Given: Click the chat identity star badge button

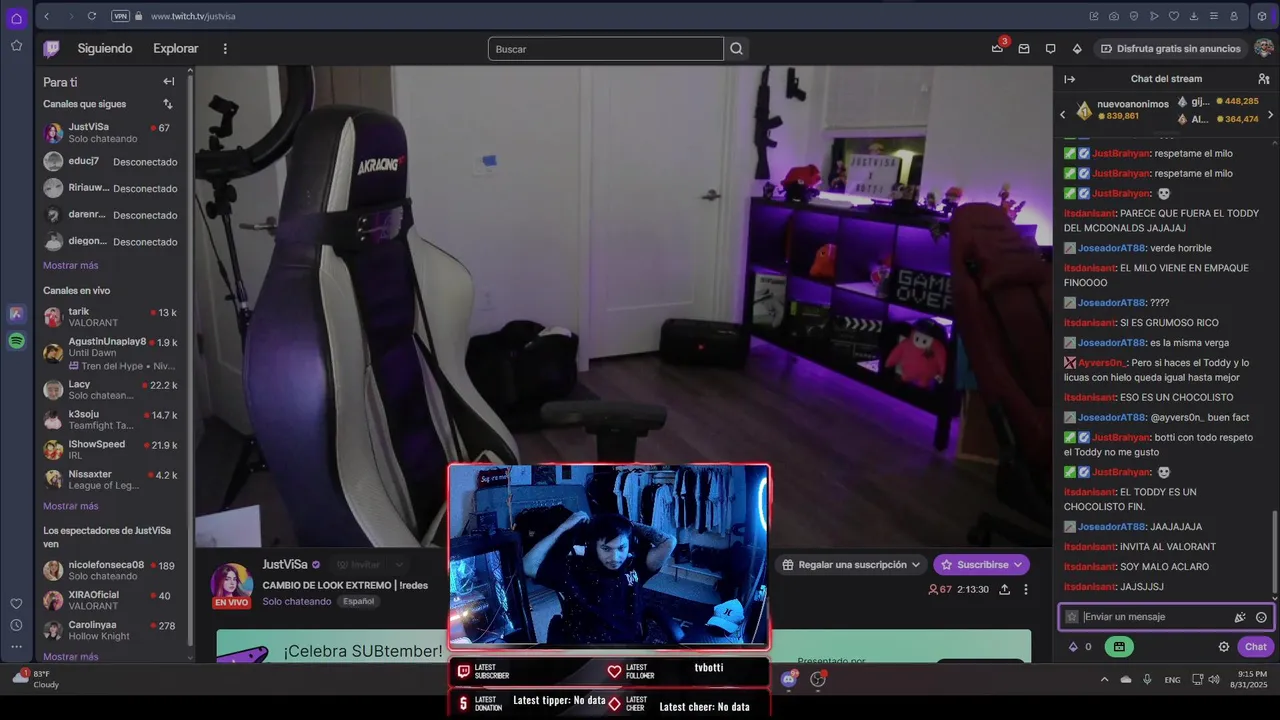Looking at the screenshot, I should pos(1072,617).
